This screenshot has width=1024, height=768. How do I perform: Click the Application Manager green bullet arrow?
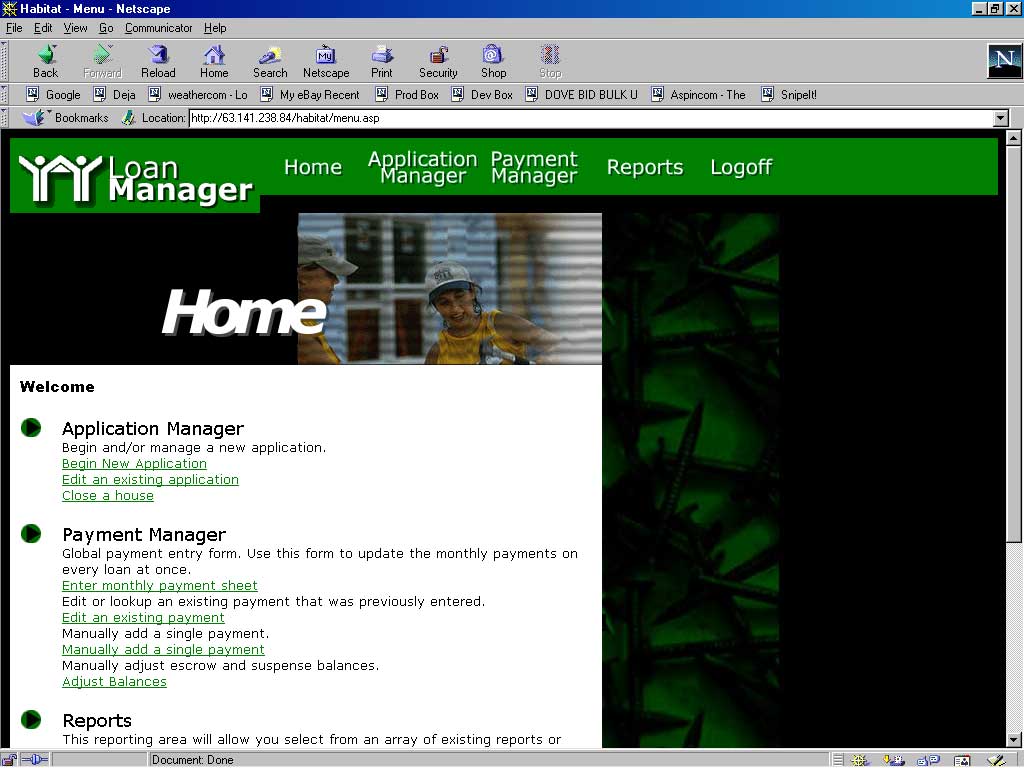tap(31, 428)
